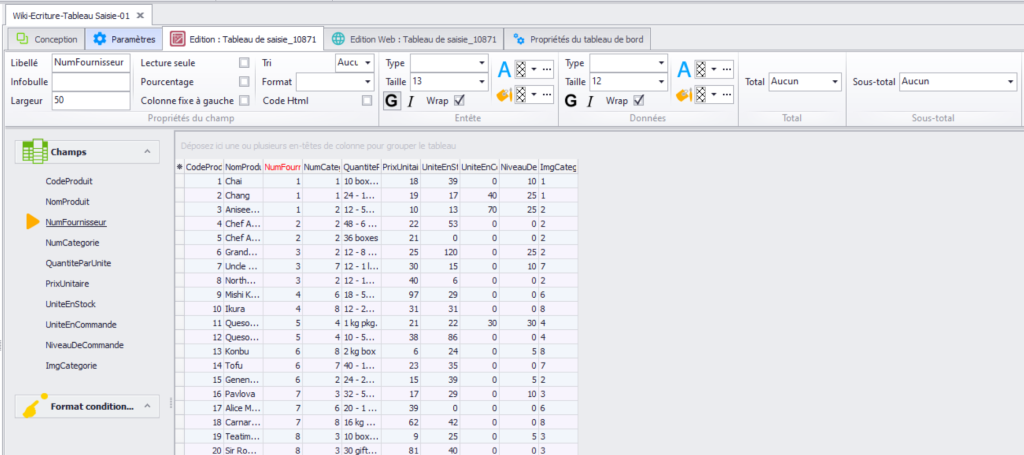Open the Total Aucun dropdown
Screen dimensions: 1024x455
coord(835,82)
